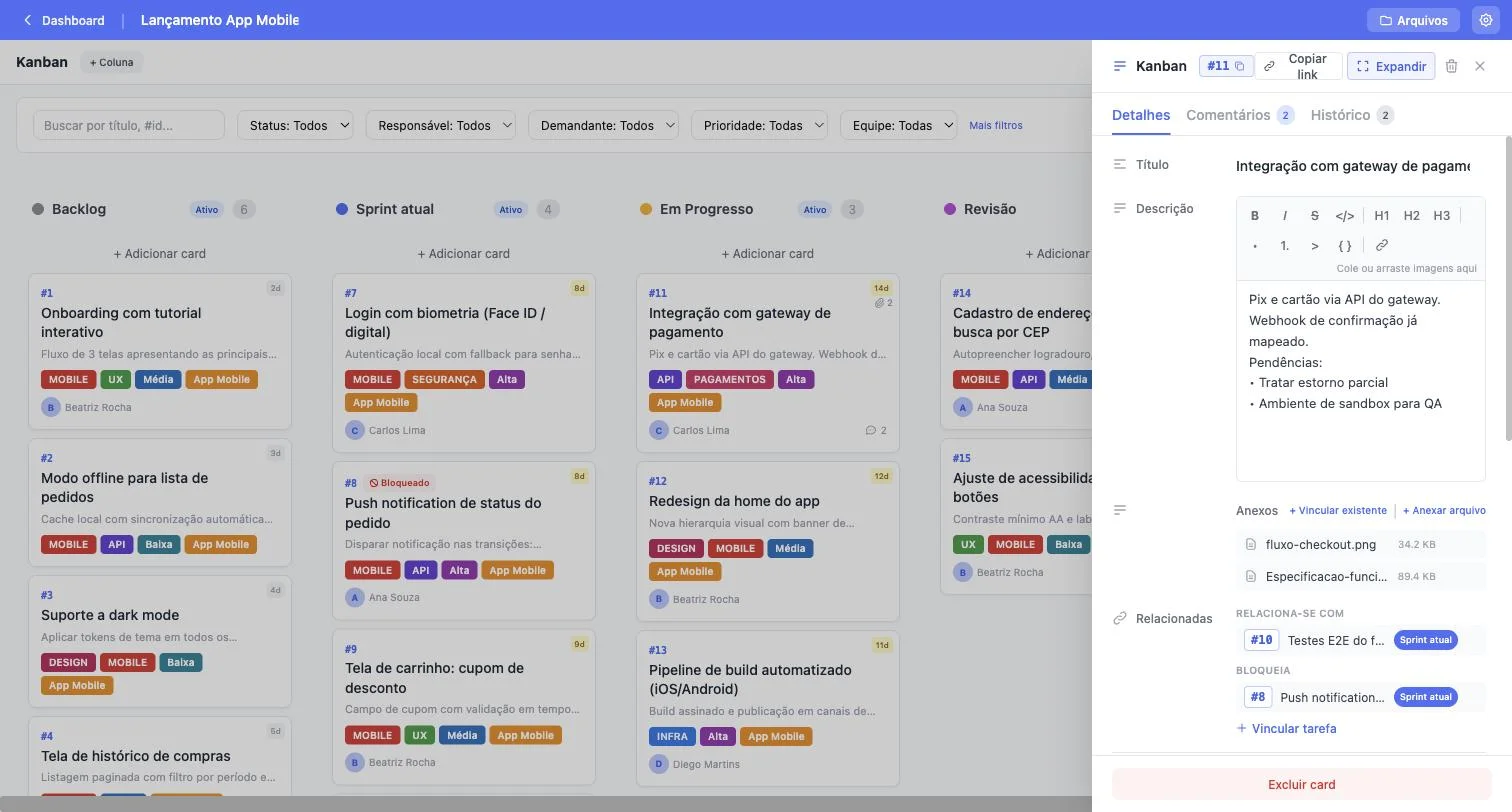
Task: Apply italic formatting in description editor
Action: (1285, 215)
